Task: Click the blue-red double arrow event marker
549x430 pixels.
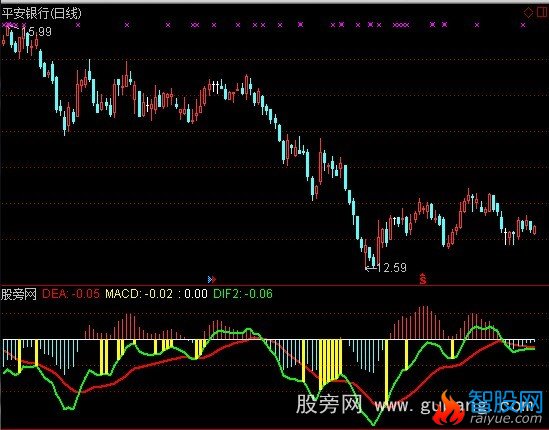Action: pos(212,279)
